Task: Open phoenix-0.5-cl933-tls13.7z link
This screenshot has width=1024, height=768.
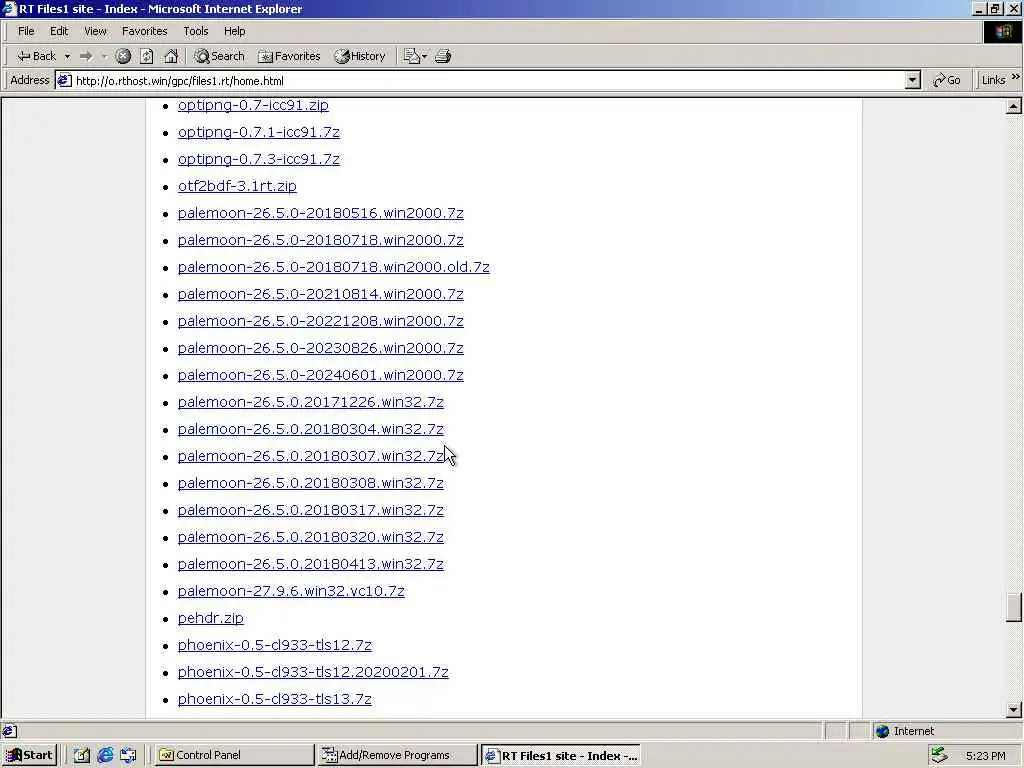Action: (275, 699)
